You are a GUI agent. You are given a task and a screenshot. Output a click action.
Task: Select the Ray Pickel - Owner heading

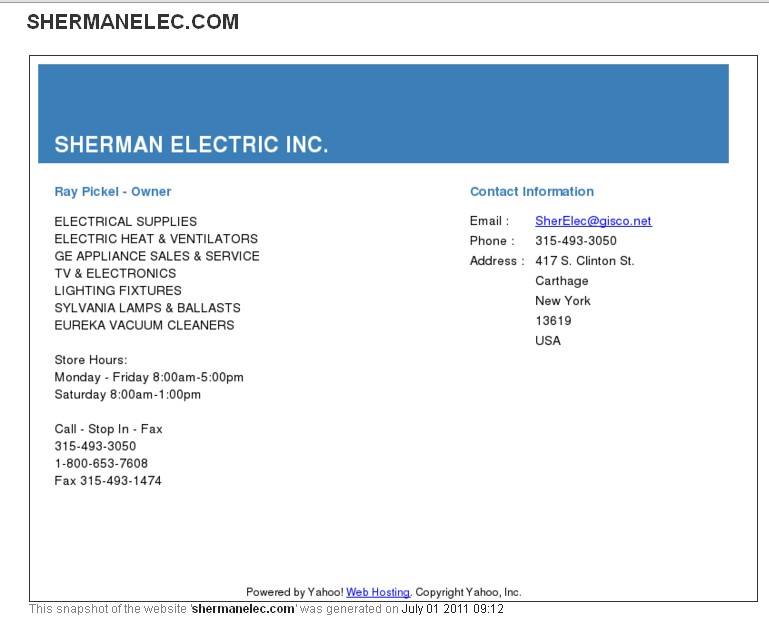pos(113,192)
